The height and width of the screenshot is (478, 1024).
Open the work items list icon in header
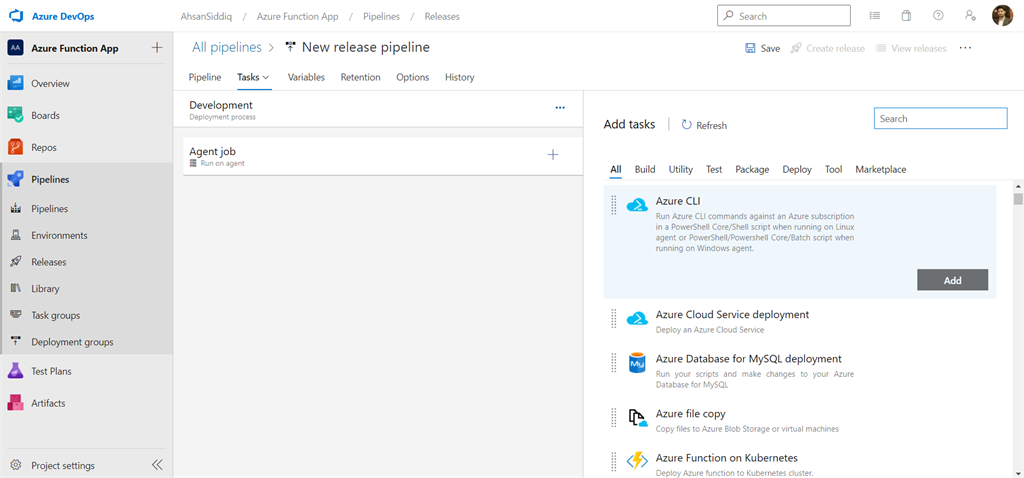[875, 16]
